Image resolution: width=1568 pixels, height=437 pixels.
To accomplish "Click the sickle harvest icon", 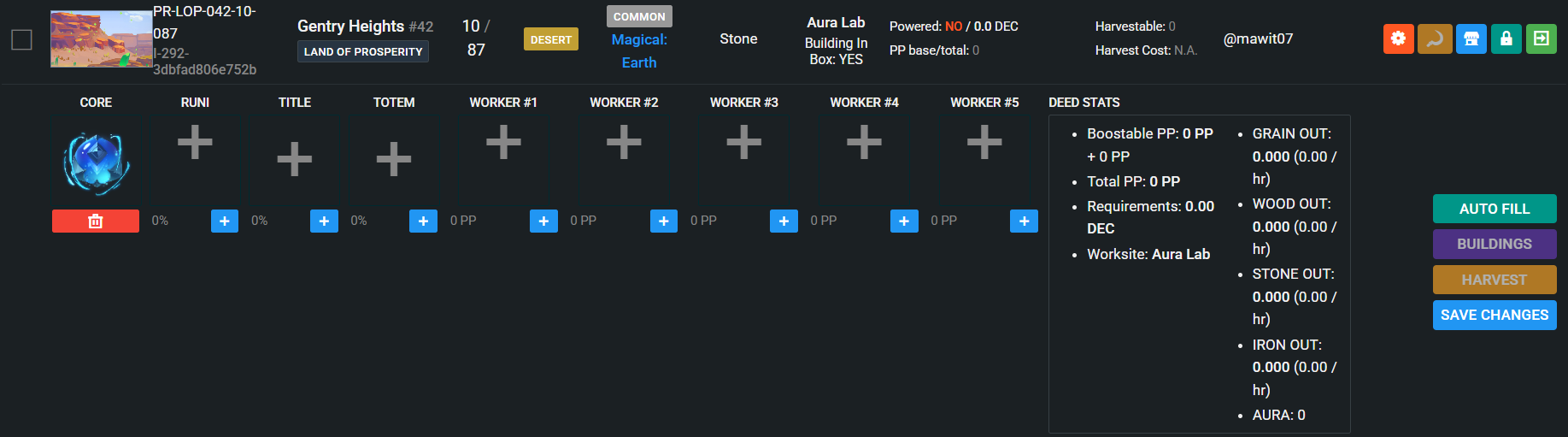I will (x=1435, y=38).
